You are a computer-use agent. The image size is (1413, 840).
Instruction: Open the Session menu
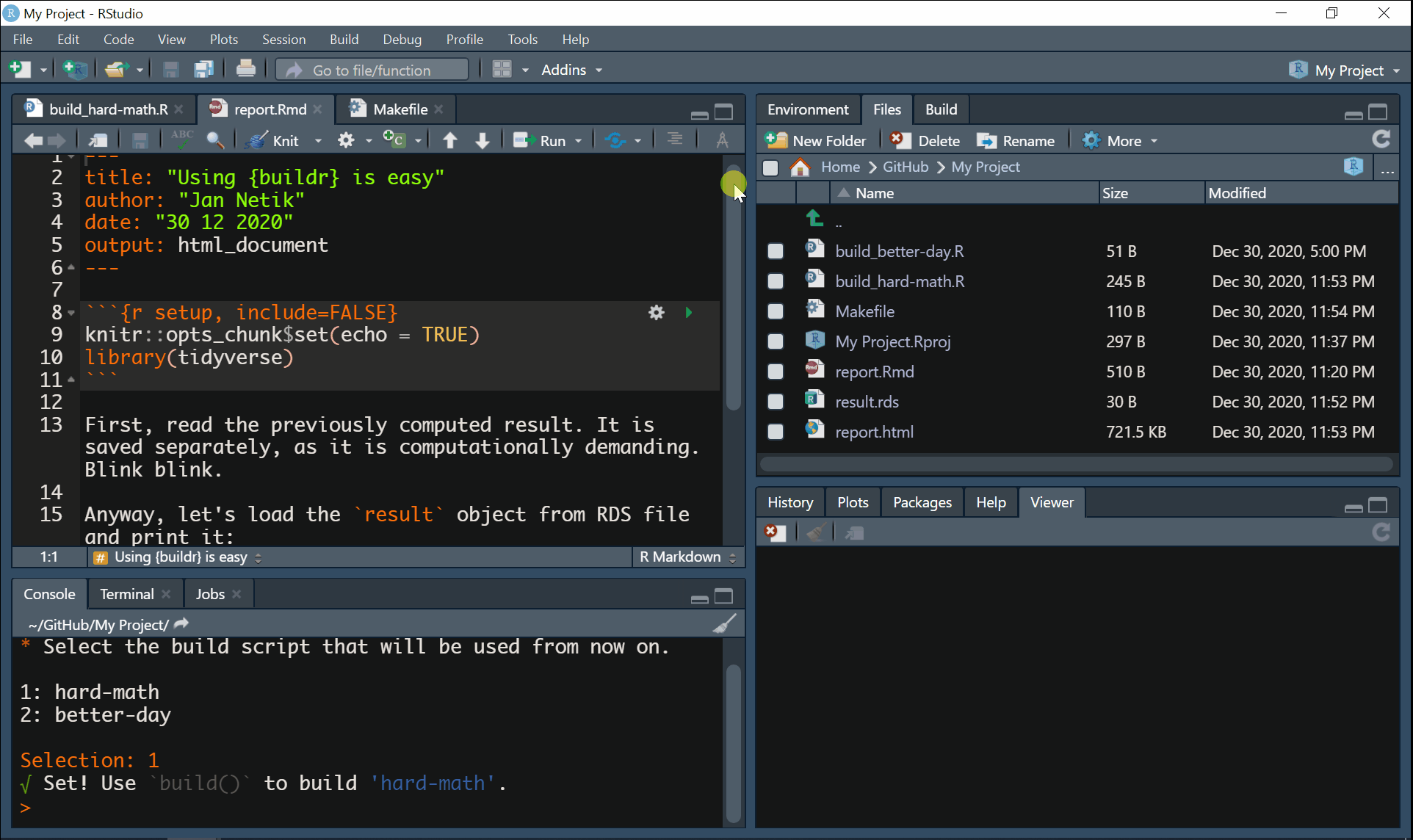coord(283,39)
